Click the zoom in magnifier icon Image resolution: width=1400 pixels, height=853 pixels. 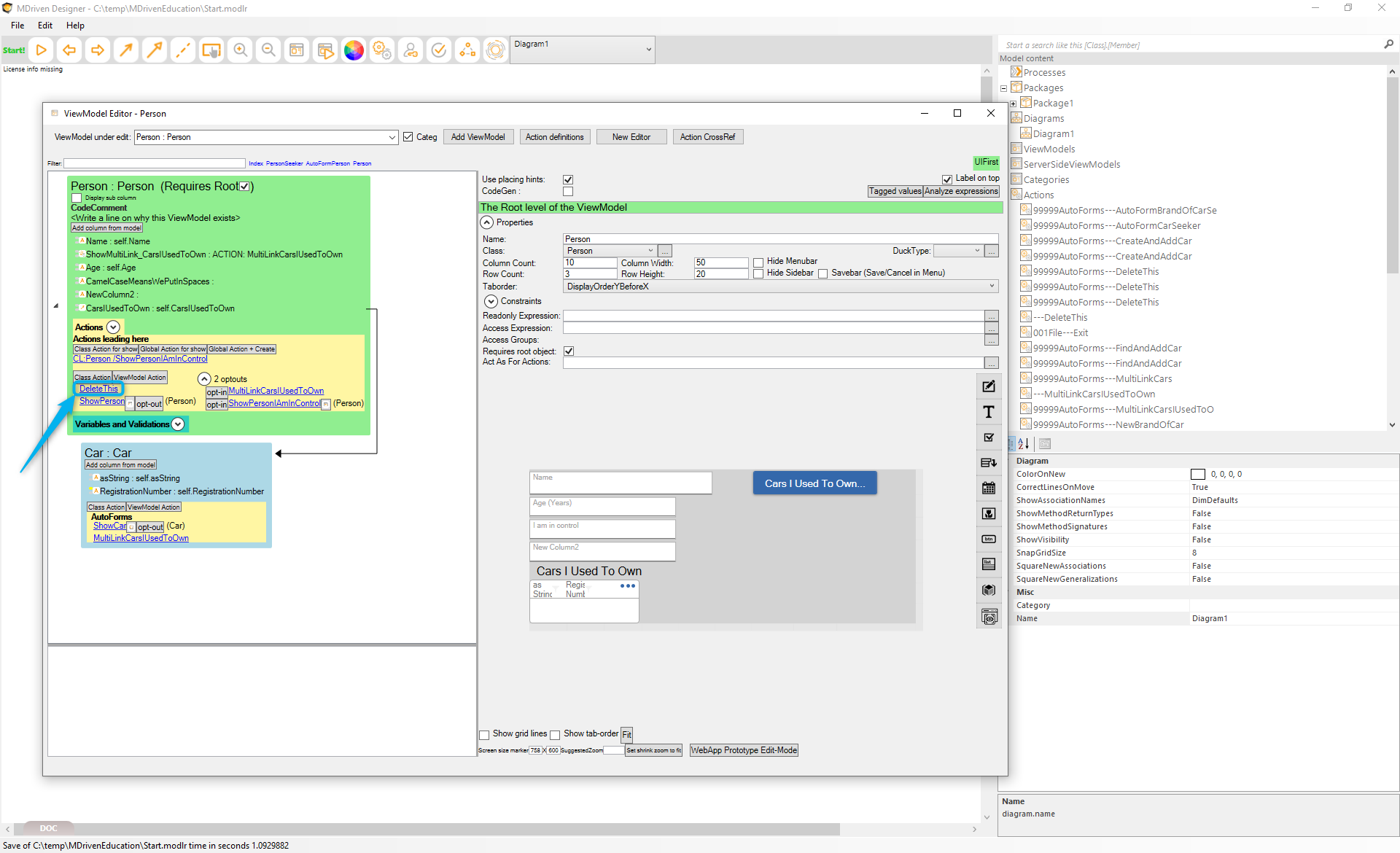[240, 50]
